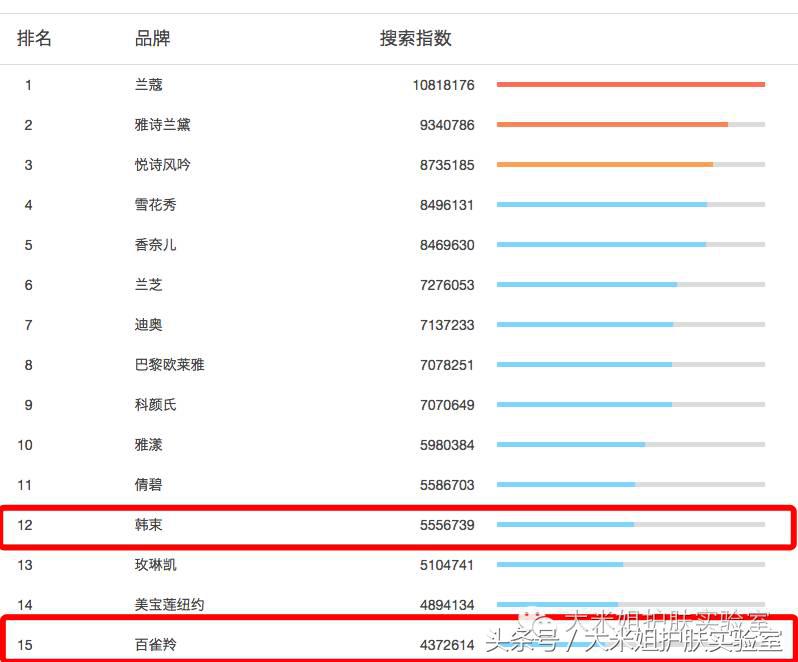
Task: Click search index value 5980384
Action: [447, 445]
